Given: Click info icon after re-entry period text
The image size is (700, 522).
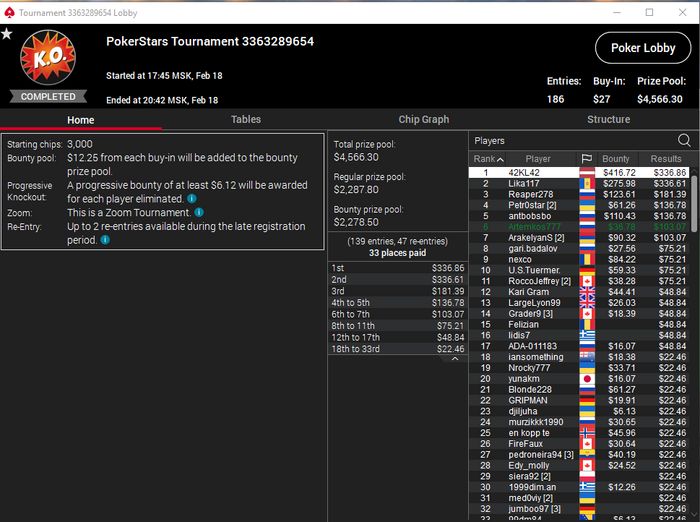Looking at the screenshot, I should point(105,240).
